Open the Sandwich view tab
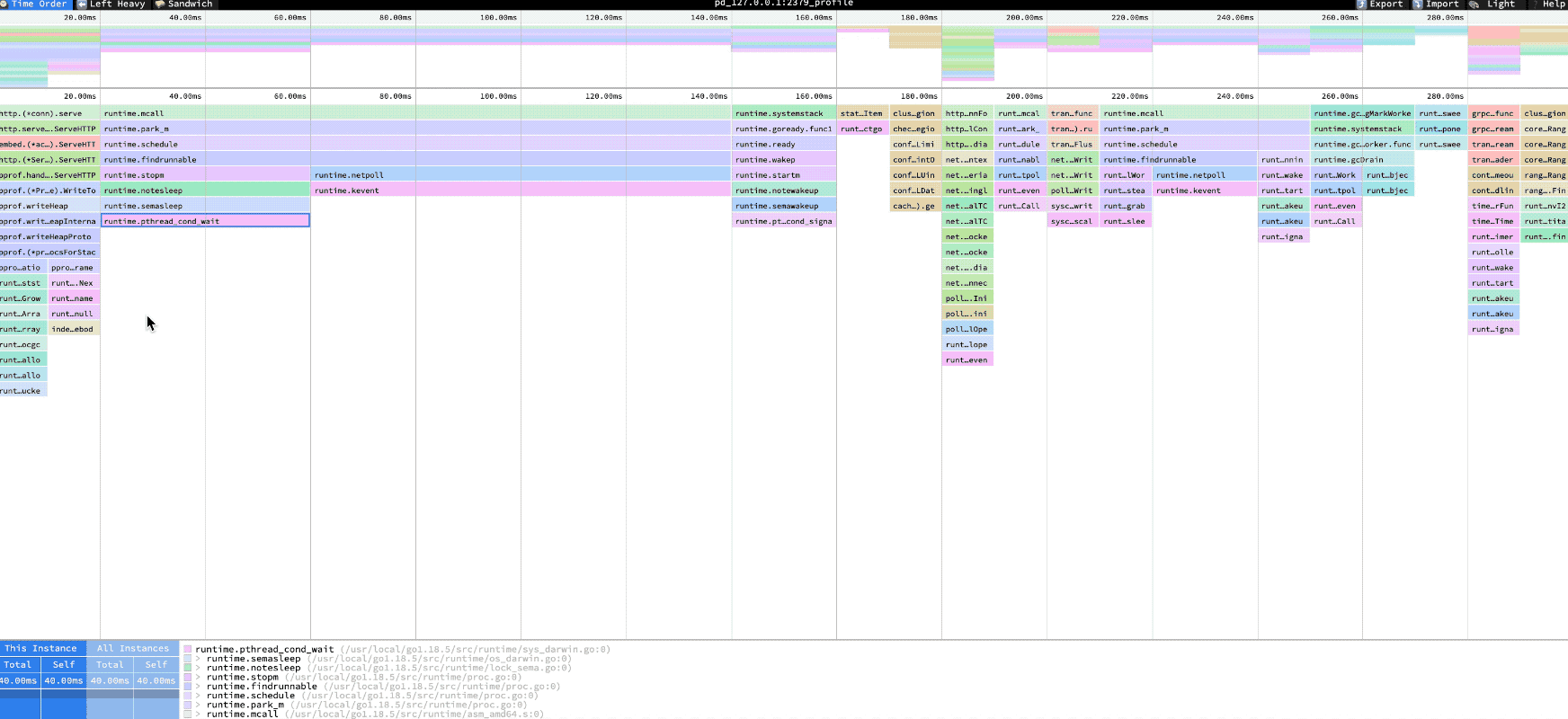The image size is (1568, 719). click(x=184, y=4)
